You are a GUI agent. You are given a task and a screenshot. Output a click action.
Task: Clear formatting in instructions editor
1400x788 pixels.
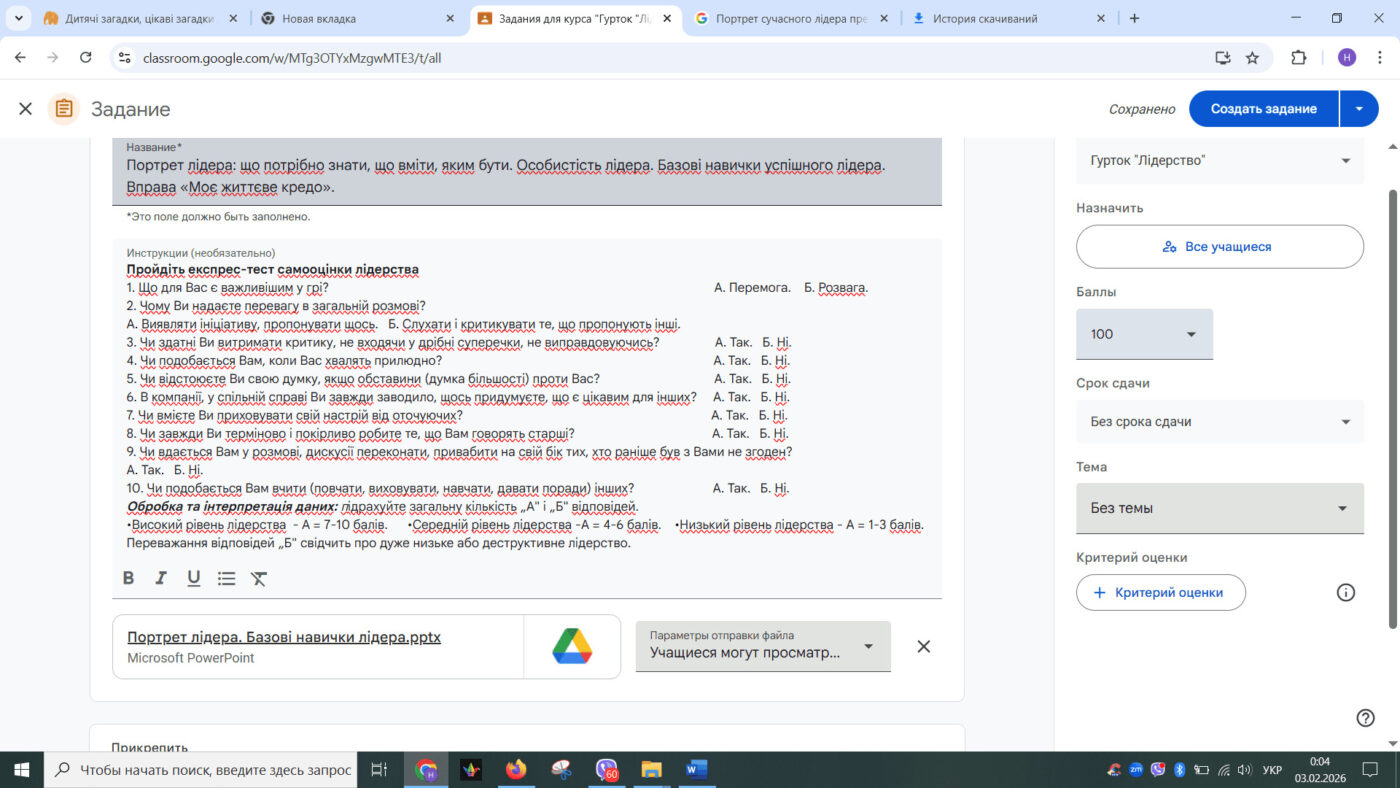pyautogui.click(x=259, y=578)
